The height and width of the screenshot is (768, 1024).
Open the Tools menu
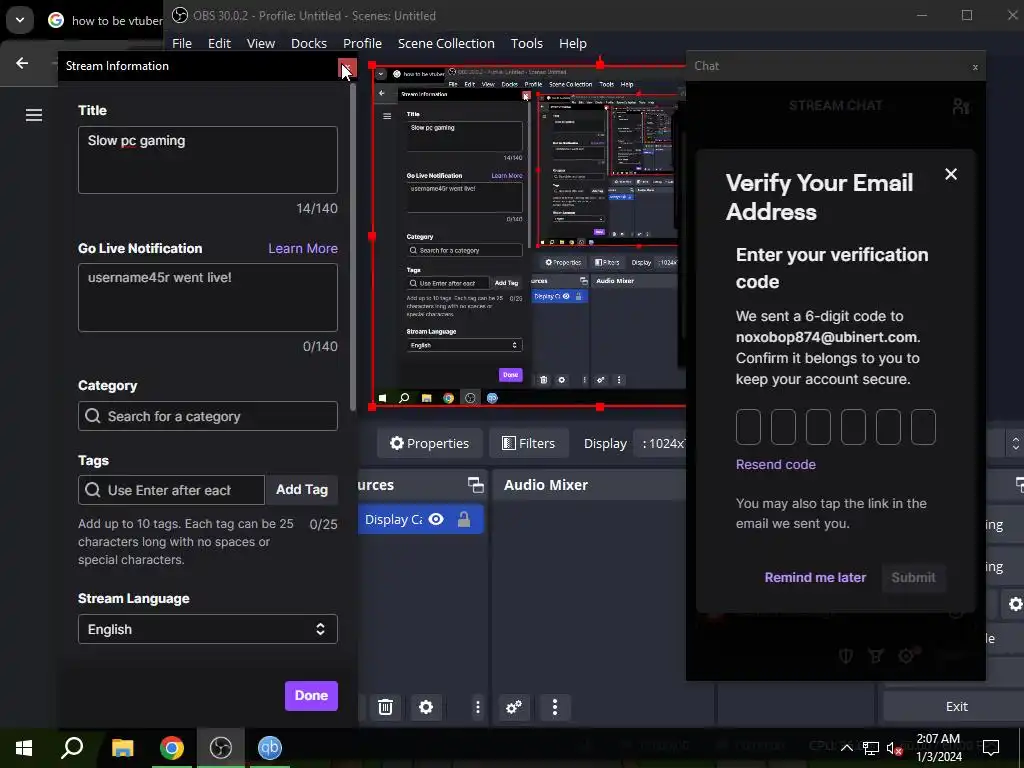tap(526, 43)
